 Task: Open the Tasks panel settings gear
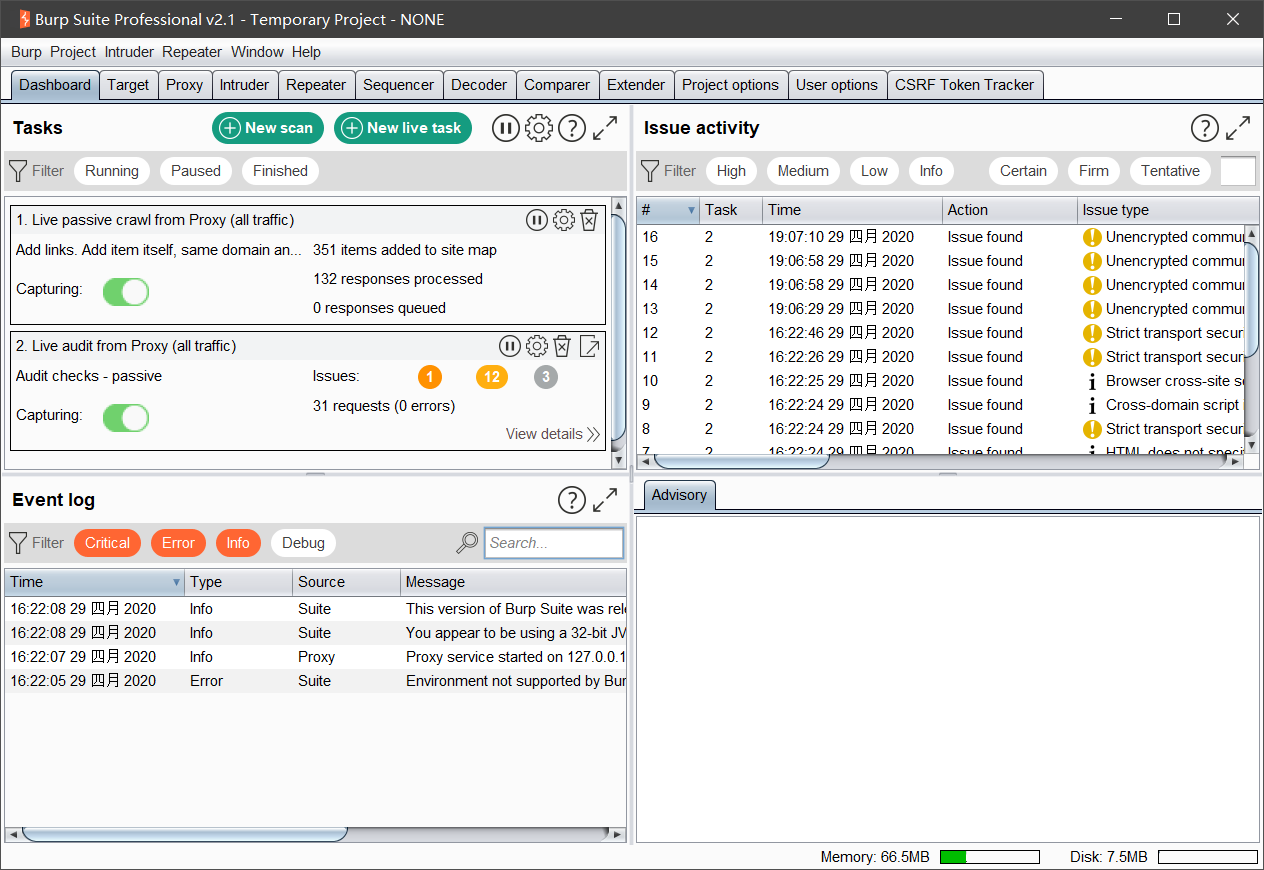(539, 128)
